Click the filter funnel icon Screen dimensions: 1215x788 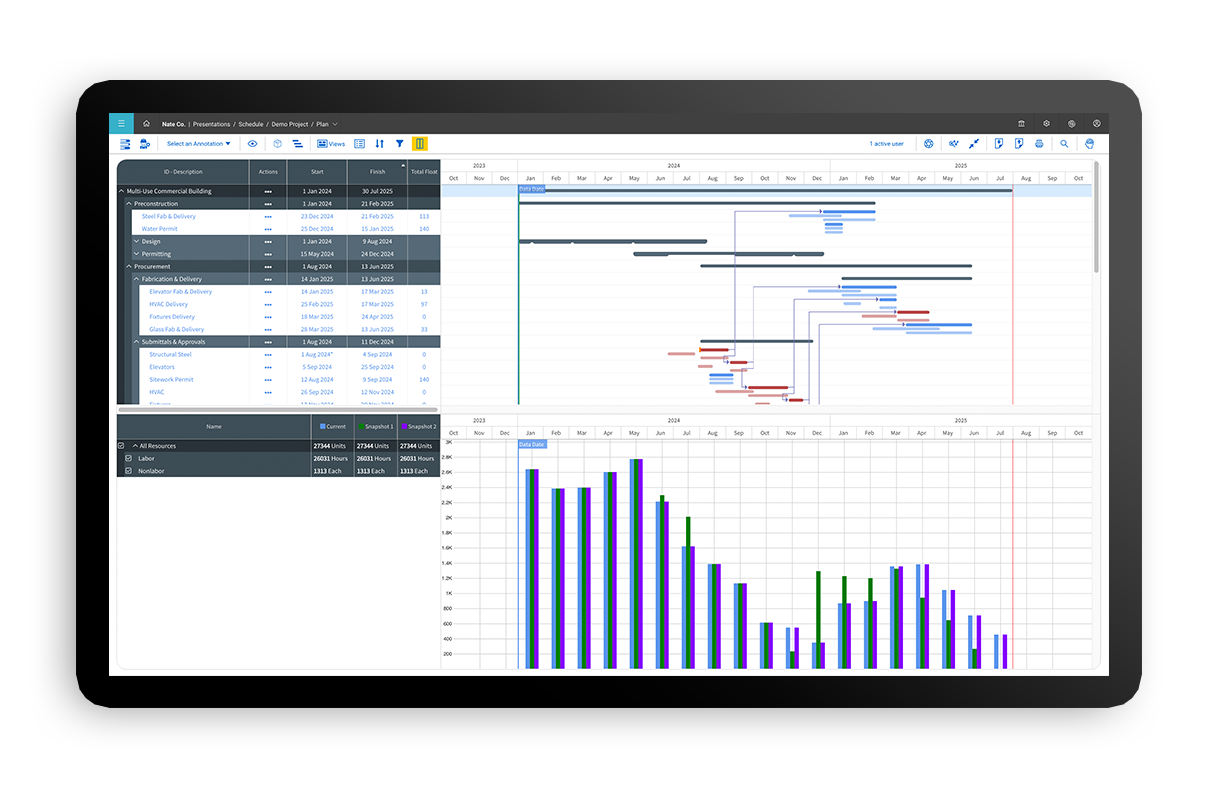pyautogui.click(x=400, y=144)
